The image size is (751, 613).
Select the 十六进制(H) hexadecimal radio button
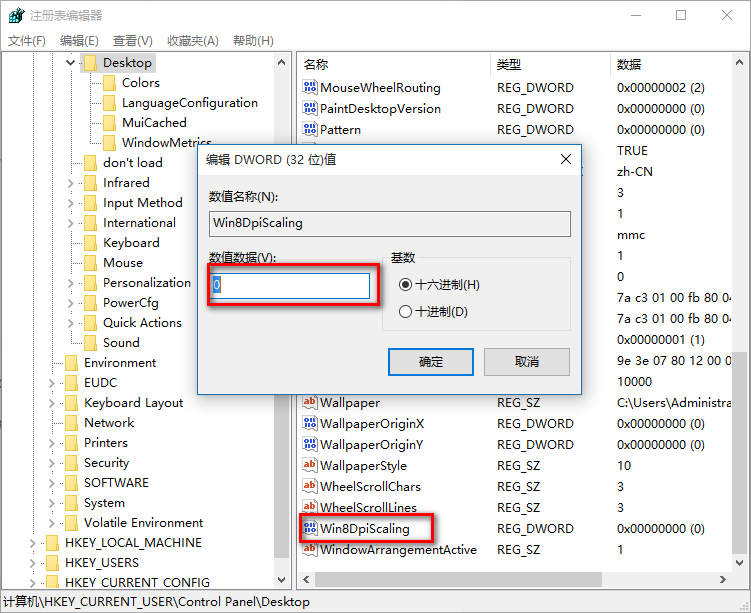pyautogui.click(x=405, y=285)
